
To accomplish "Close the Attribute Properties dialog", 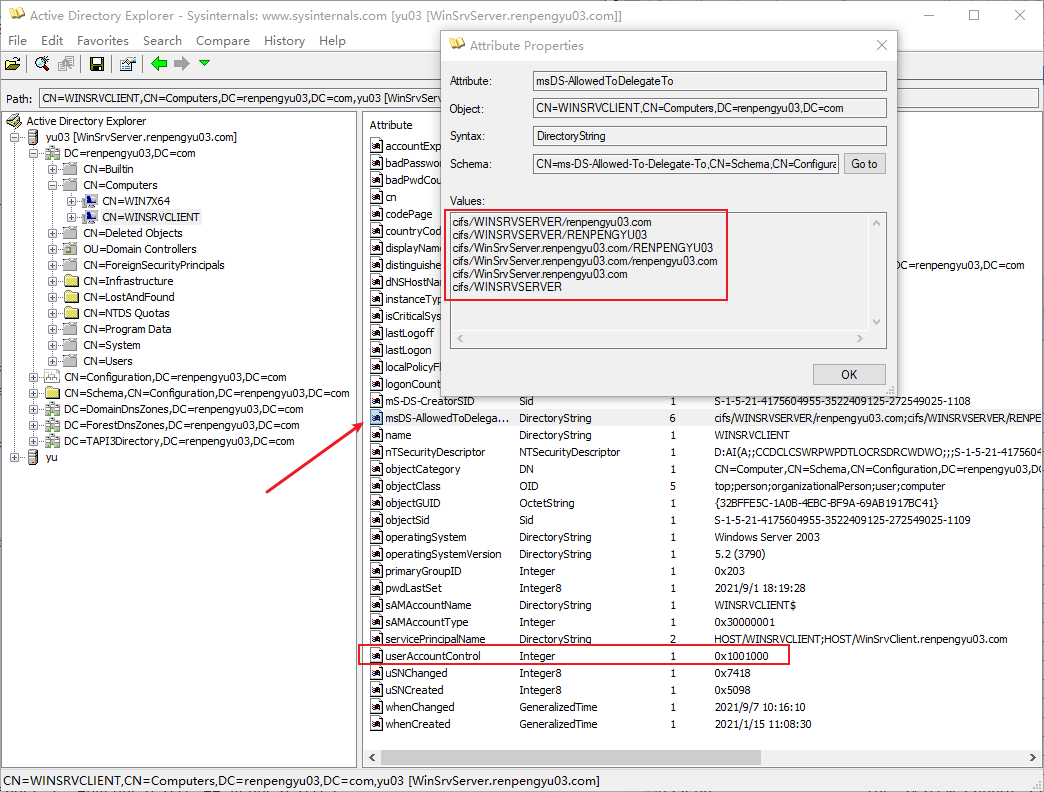I will (x=882, y=45).
